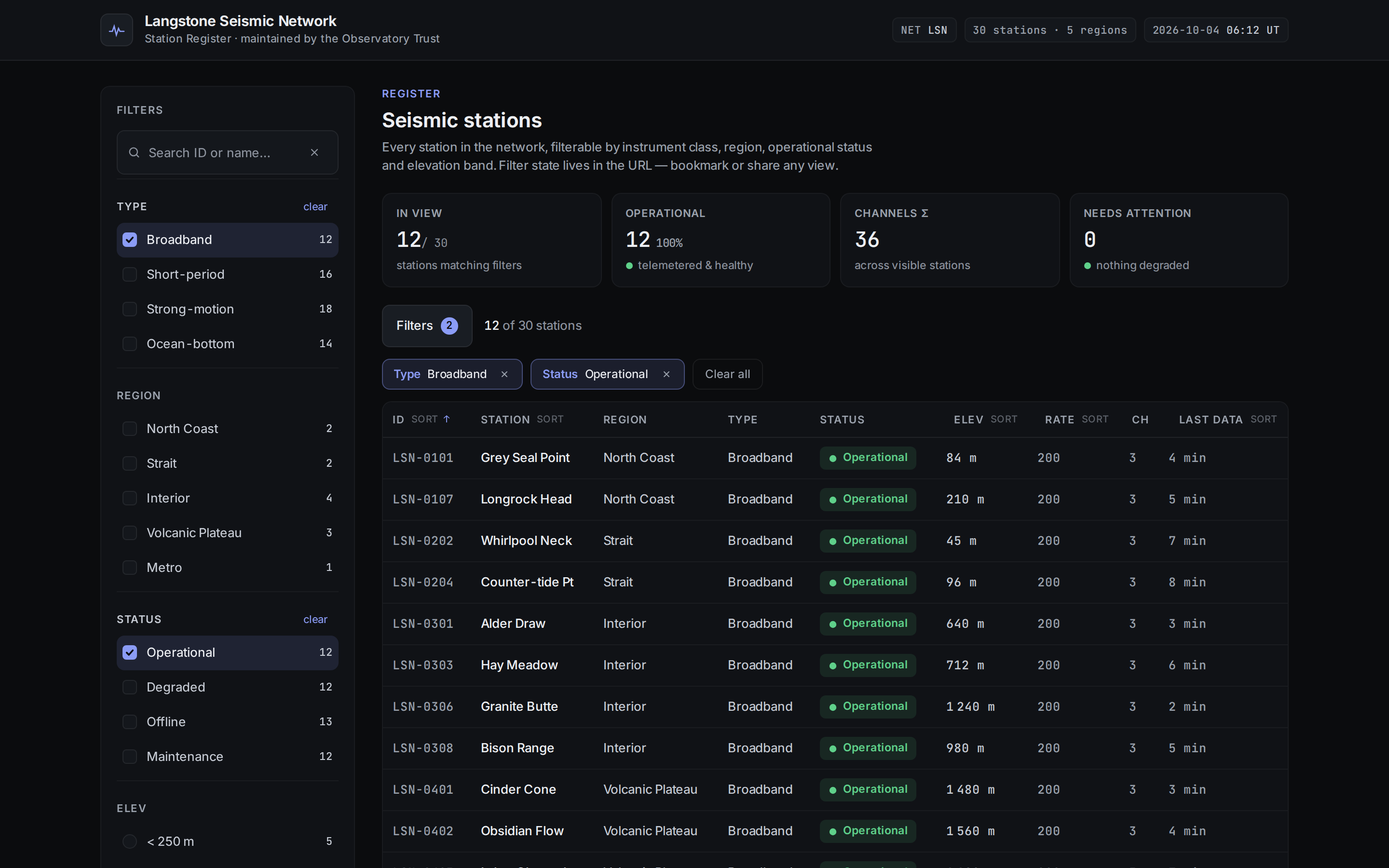Enable the Short-period type filter
This screenshot has width=1389, height=868.
[x=130, y=274]
